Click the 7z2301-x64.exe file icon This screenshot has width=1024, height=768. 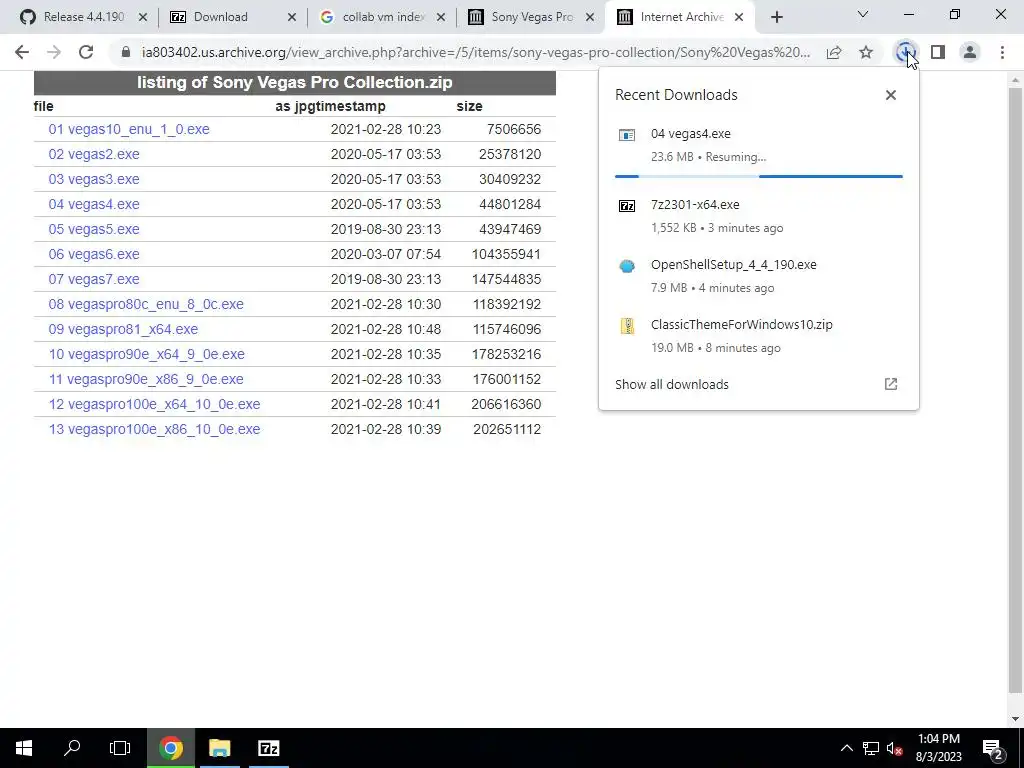click(x=627, y=206)
